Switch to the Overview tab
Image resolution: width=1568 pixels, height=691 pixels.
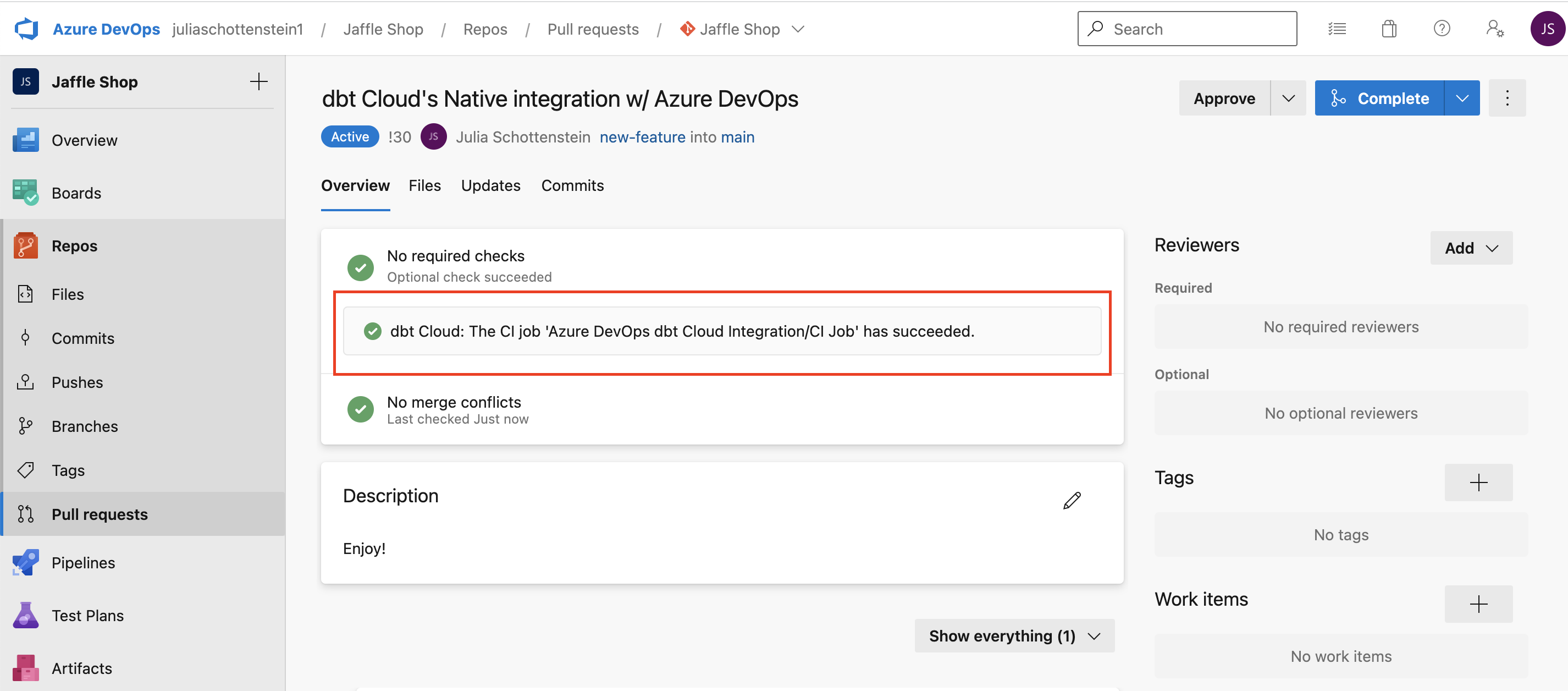(356, 186)
